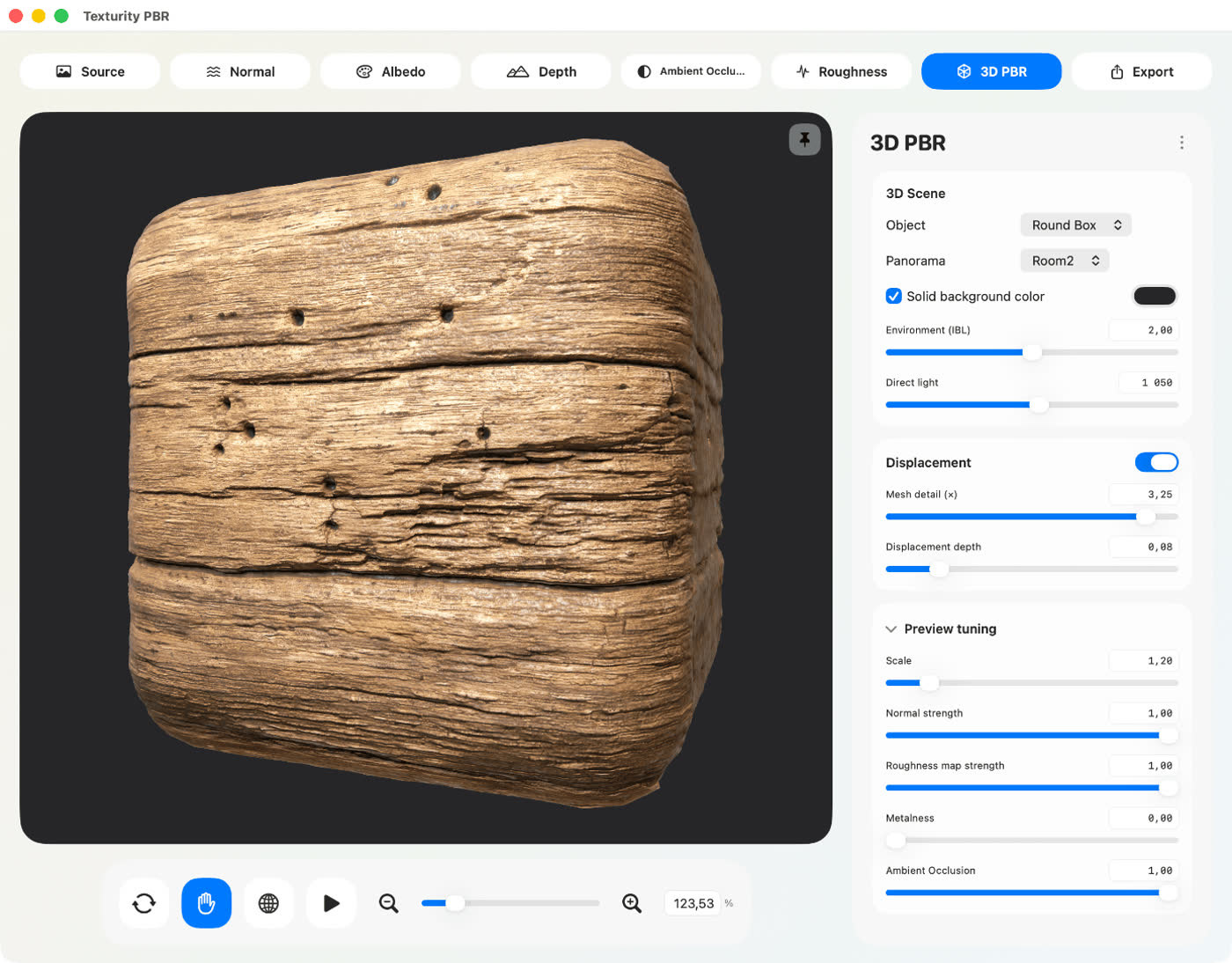Adjust the Environment (IBL) slider handle

(x=1032, y=352)
